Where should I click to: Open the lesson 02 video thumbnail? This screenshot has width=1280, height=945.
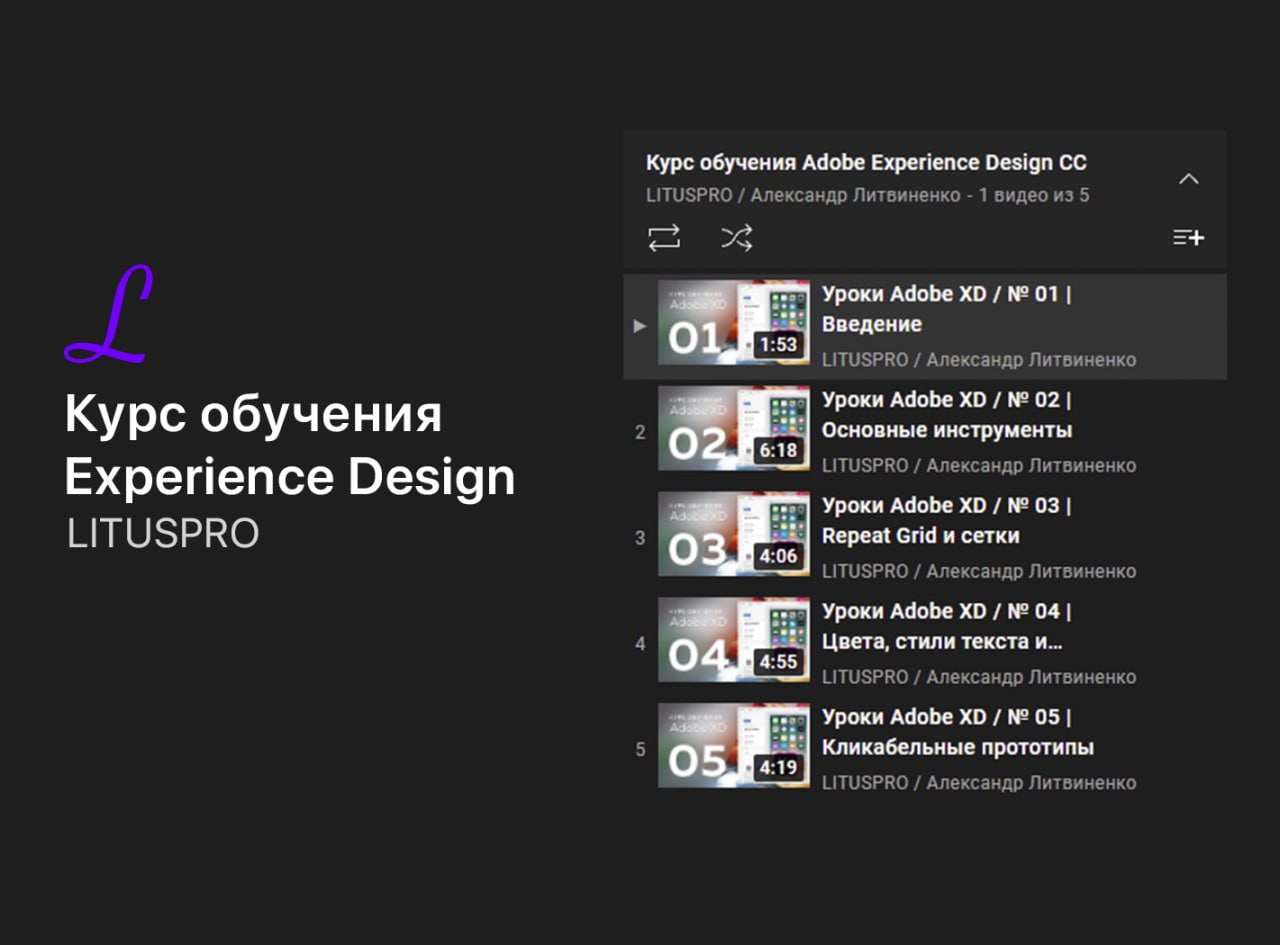pyautogui.click(x=734, y=428)
